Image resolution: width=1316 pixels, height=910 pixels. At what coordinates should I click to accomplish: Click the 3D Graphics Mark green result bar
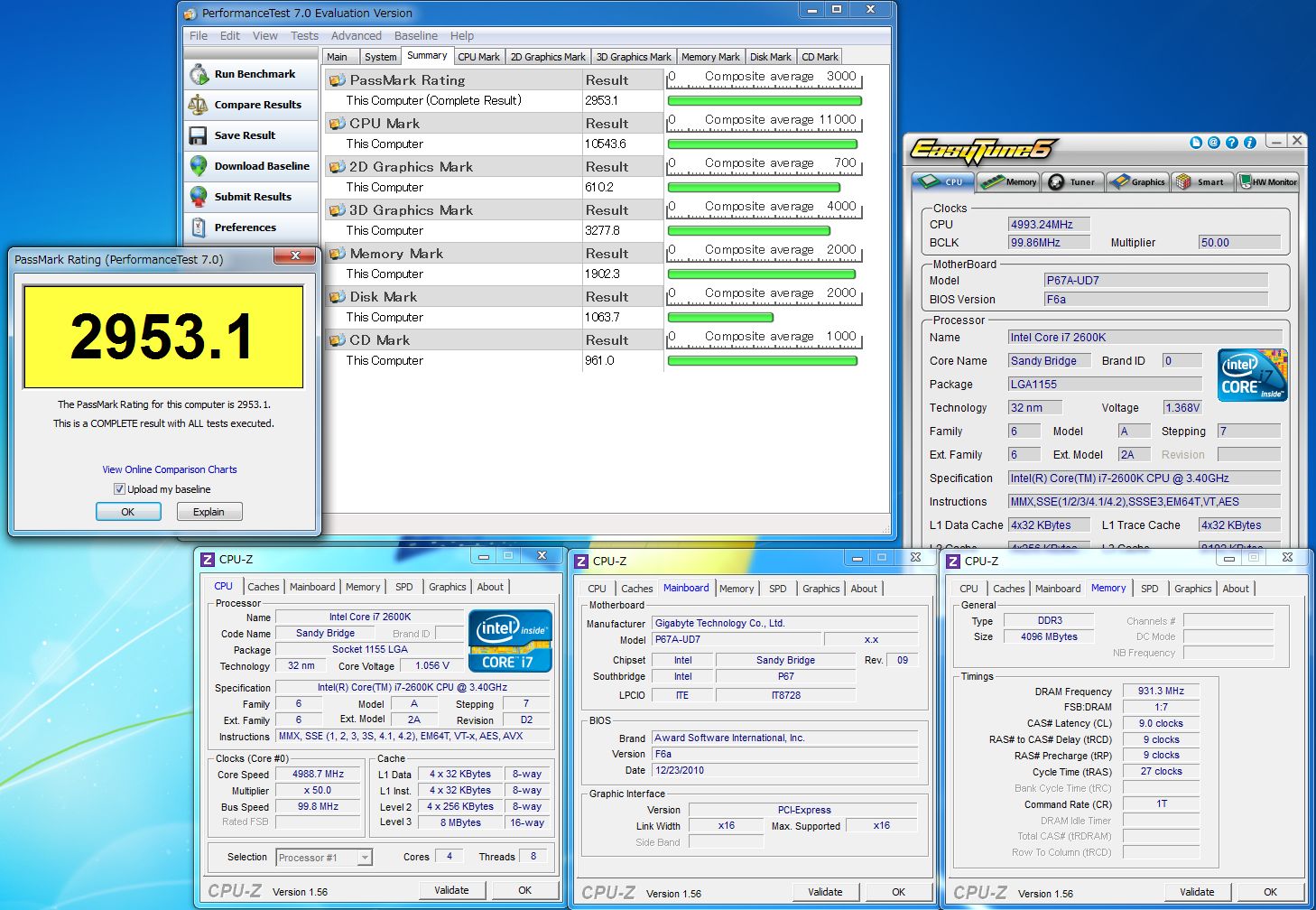(x=749, y=231)
